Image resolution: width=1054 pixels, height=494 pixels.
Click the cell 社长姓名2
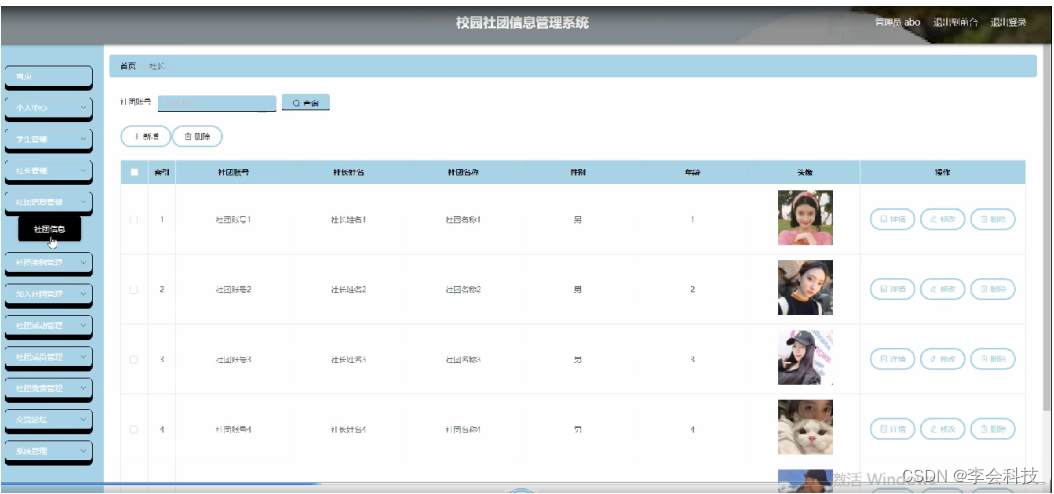pyautogui.click(x=348, y=290)
